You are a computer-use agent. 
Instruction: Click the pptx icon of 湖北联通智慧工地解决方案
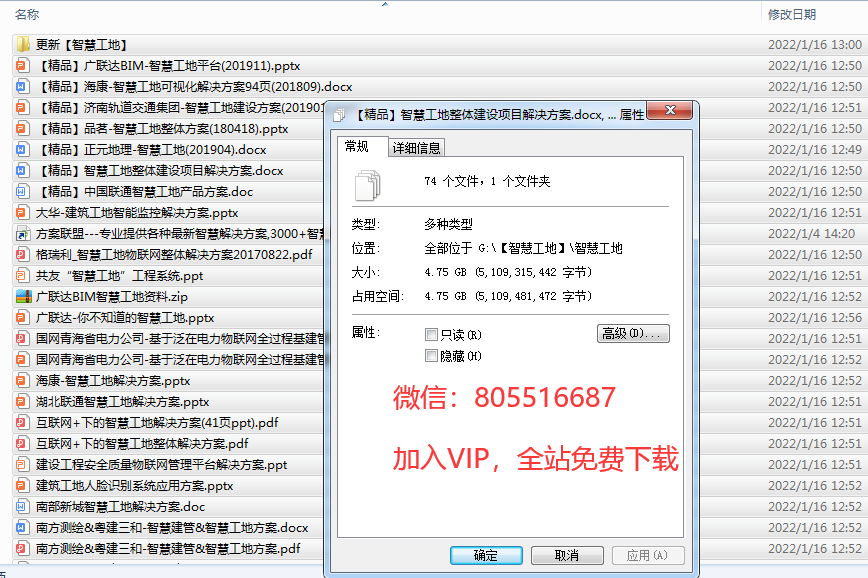pos(22,402)
